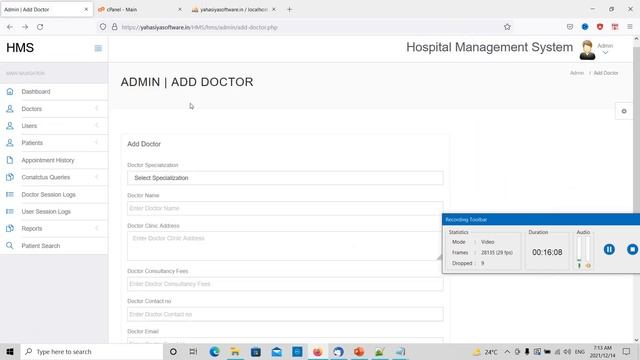Click the Windows taskbar search box
The height and width of the screenshot is (360, 640).
pyautogui.click(x=91, y=351)
